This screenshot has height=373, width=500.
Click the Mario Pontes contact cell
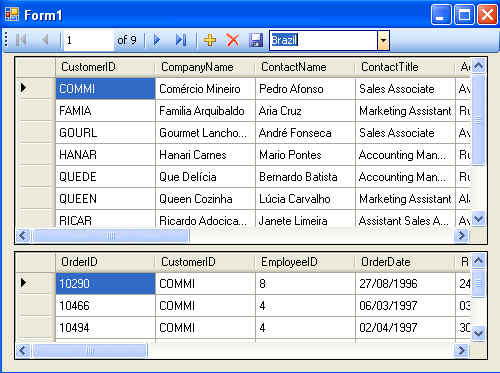(x=305, y=155)
